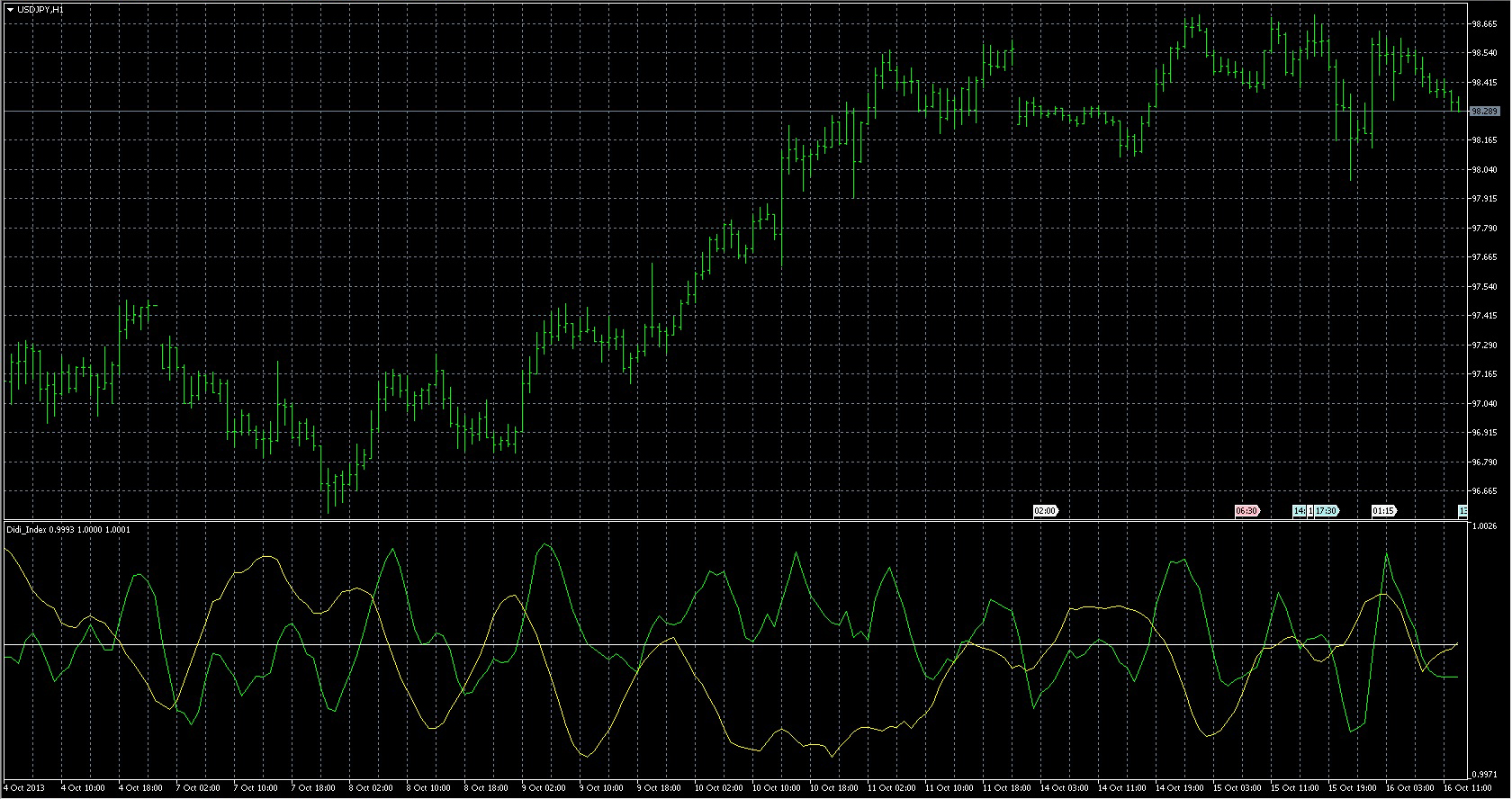Click the 98.040 price scale value
The width and height of the screenshot is (1512, 799).
1484,170
